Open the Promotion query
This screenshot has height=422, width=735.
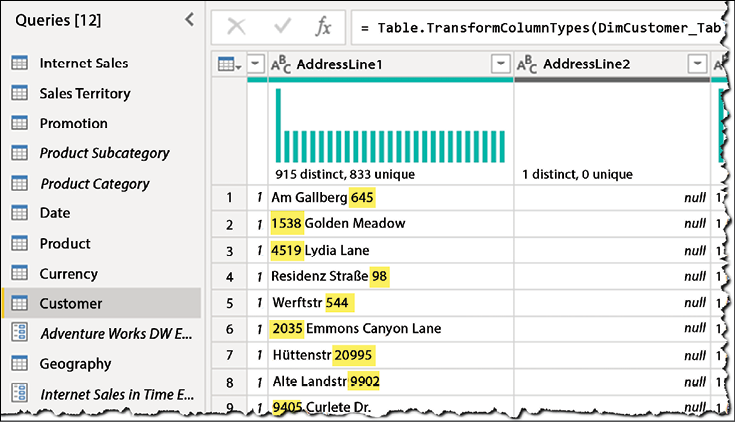click(x=74, y=123)
